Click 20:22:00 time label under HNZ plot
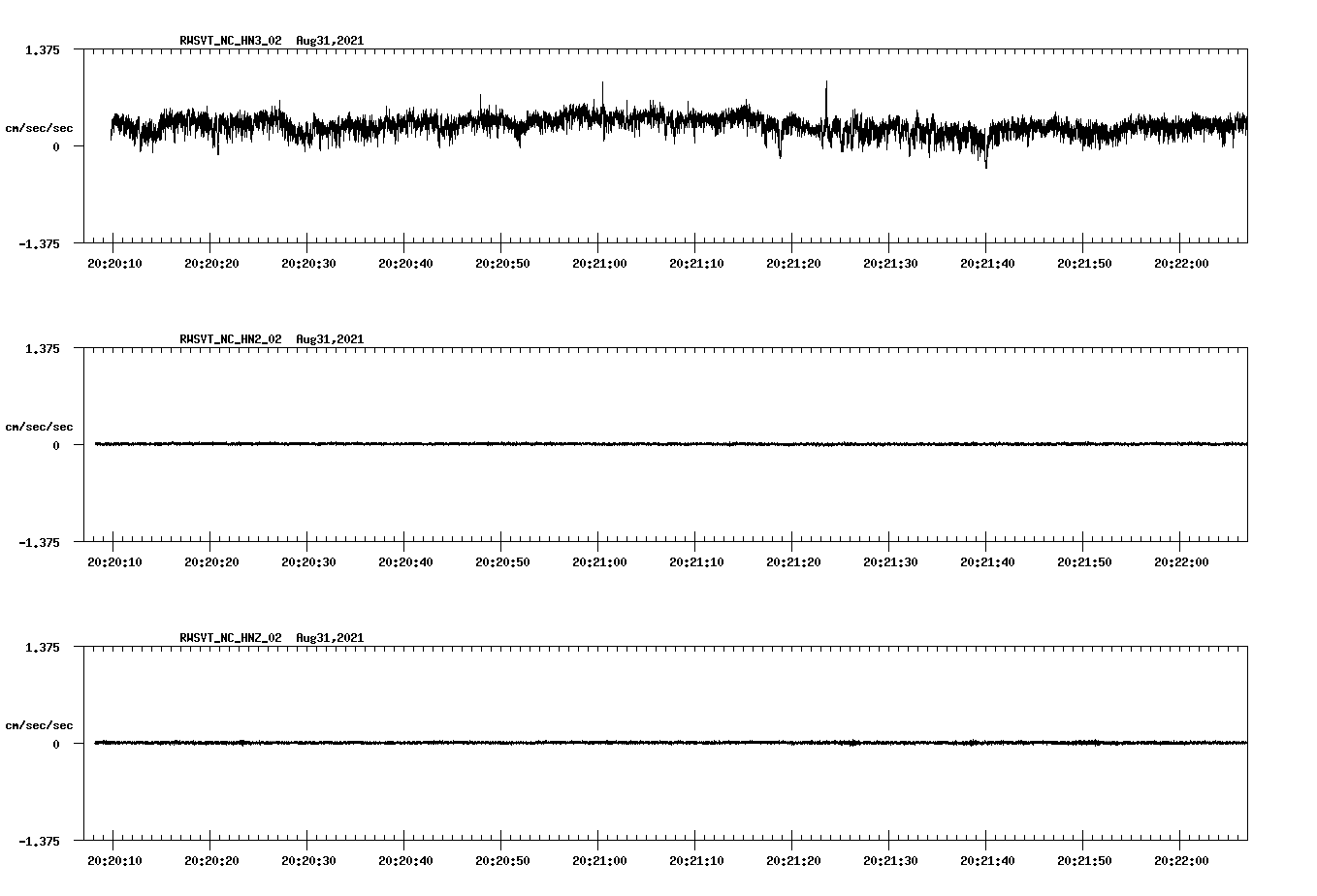 [x=1181, y=860]
